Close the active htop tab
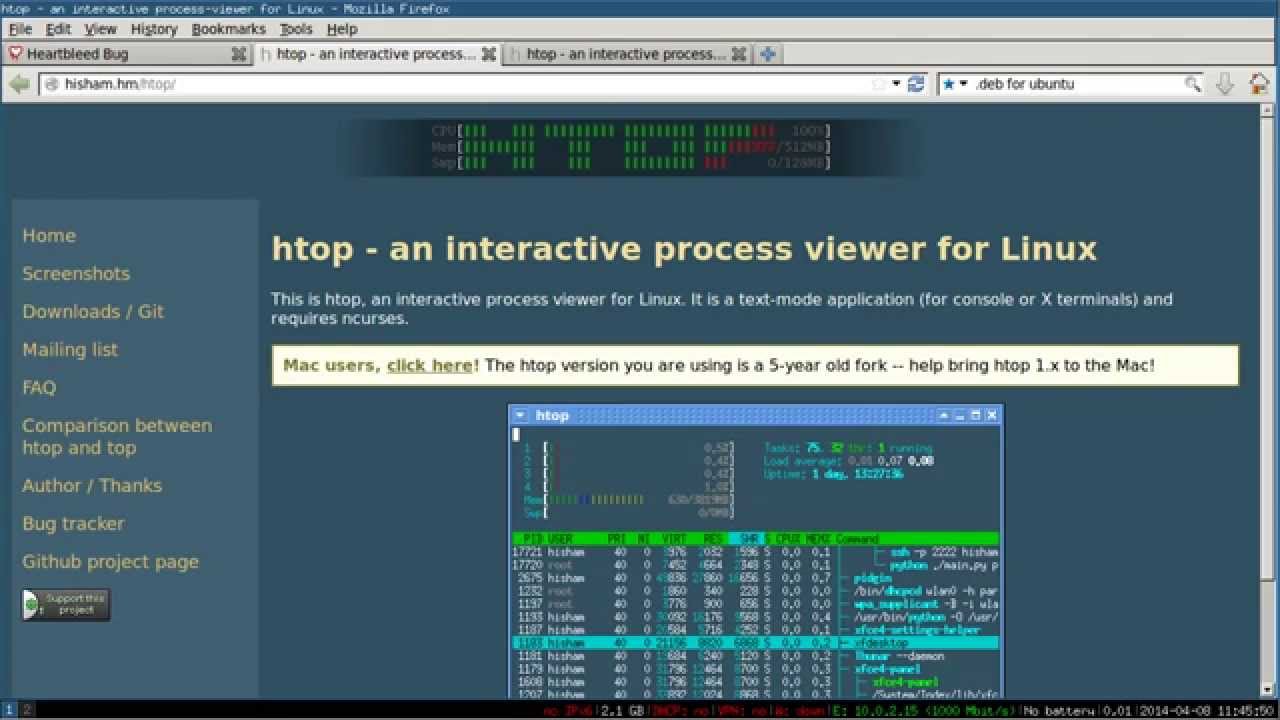1280x720 pixels. (x=489, y=54)
